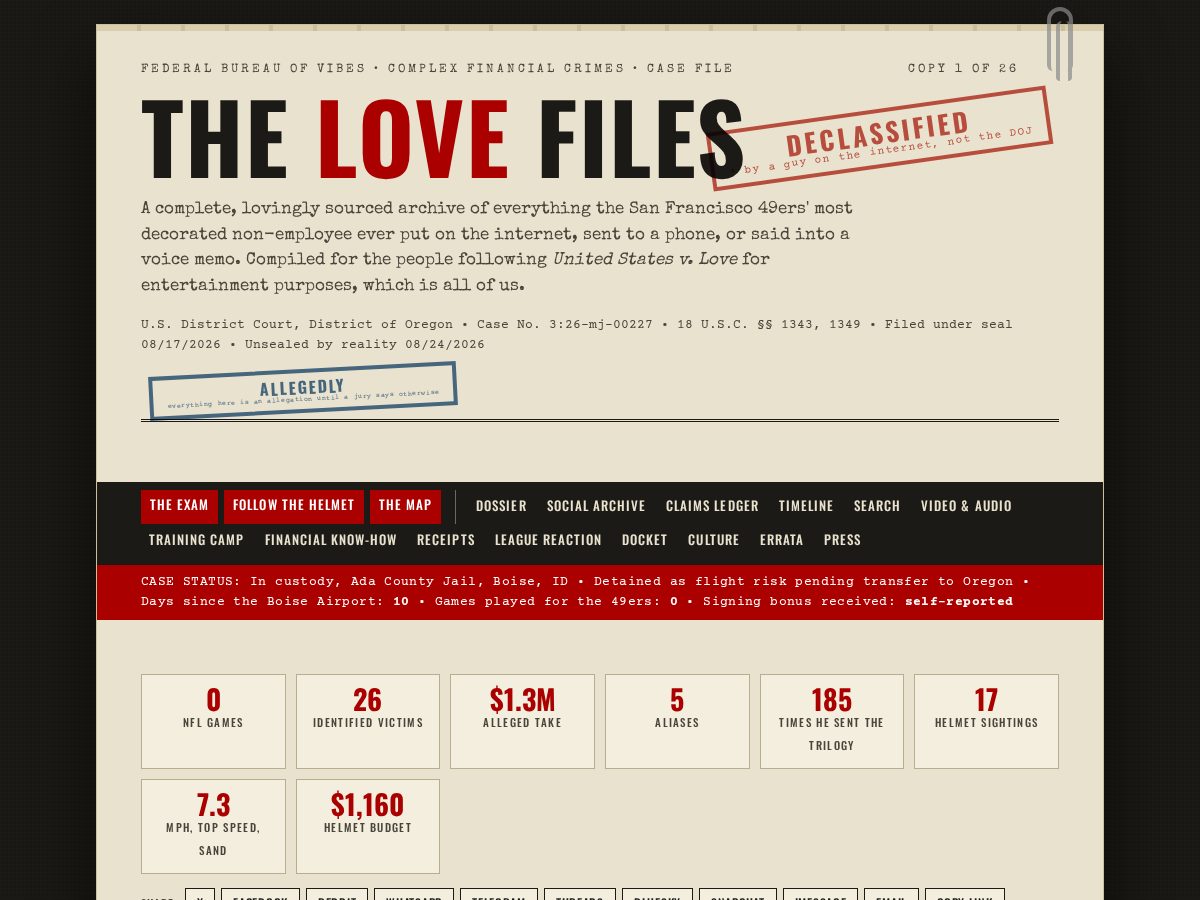Open the Errata section

pos(782,540)
